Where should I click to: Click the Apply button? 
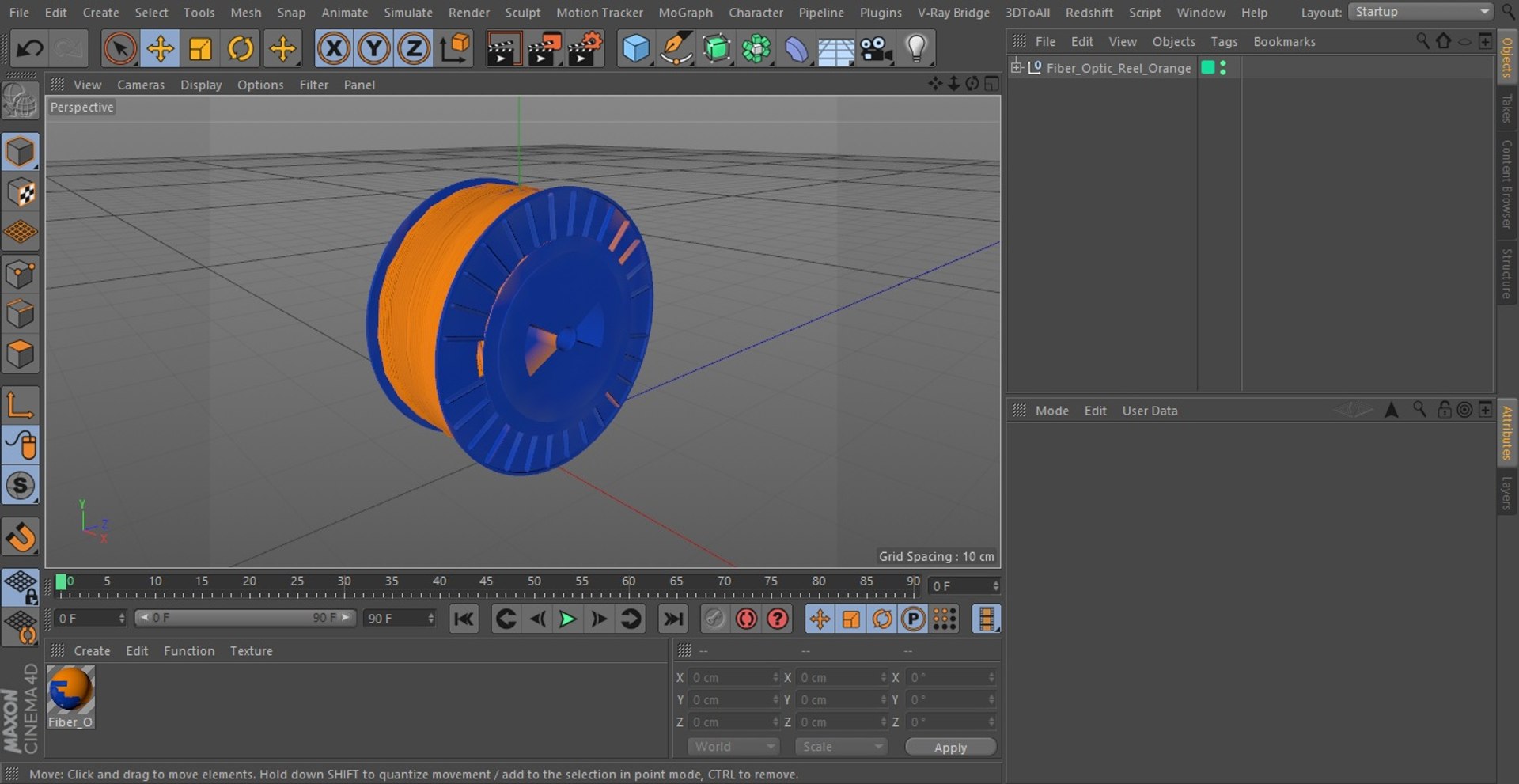tap(950, 748)
